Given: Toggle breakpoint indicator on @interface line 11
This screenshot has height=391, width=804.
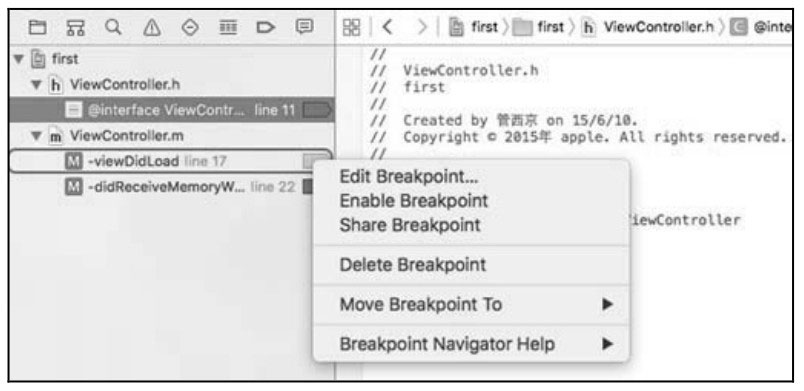Looking at the screenshot, I should click(x=317, y=110).
